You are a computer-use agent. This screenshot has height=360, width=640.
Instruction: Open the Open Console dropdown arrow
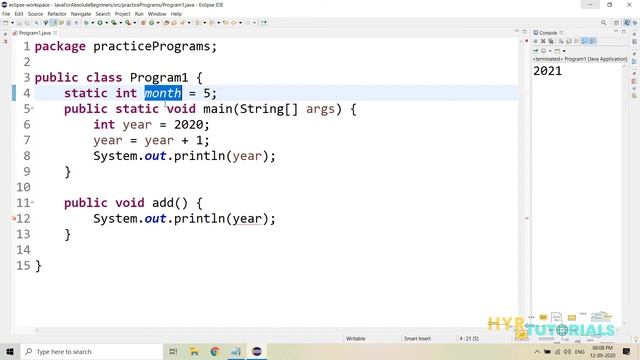[564, 51]
